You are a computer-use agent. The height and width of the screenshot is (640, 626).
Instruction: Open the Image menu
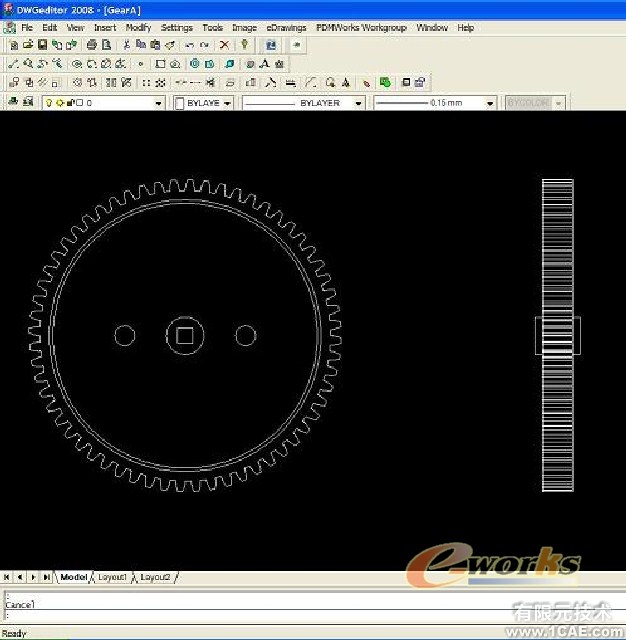click(x=244, y=28)
